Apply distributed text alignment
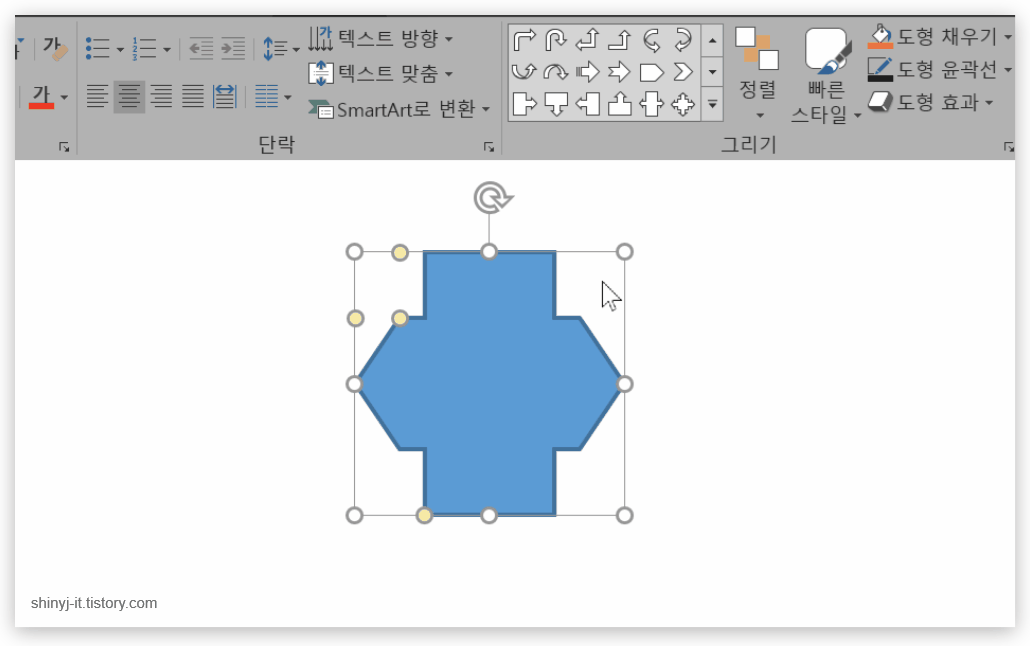Viewport: 1030px width, 646px height. click(x=224, y=97)
